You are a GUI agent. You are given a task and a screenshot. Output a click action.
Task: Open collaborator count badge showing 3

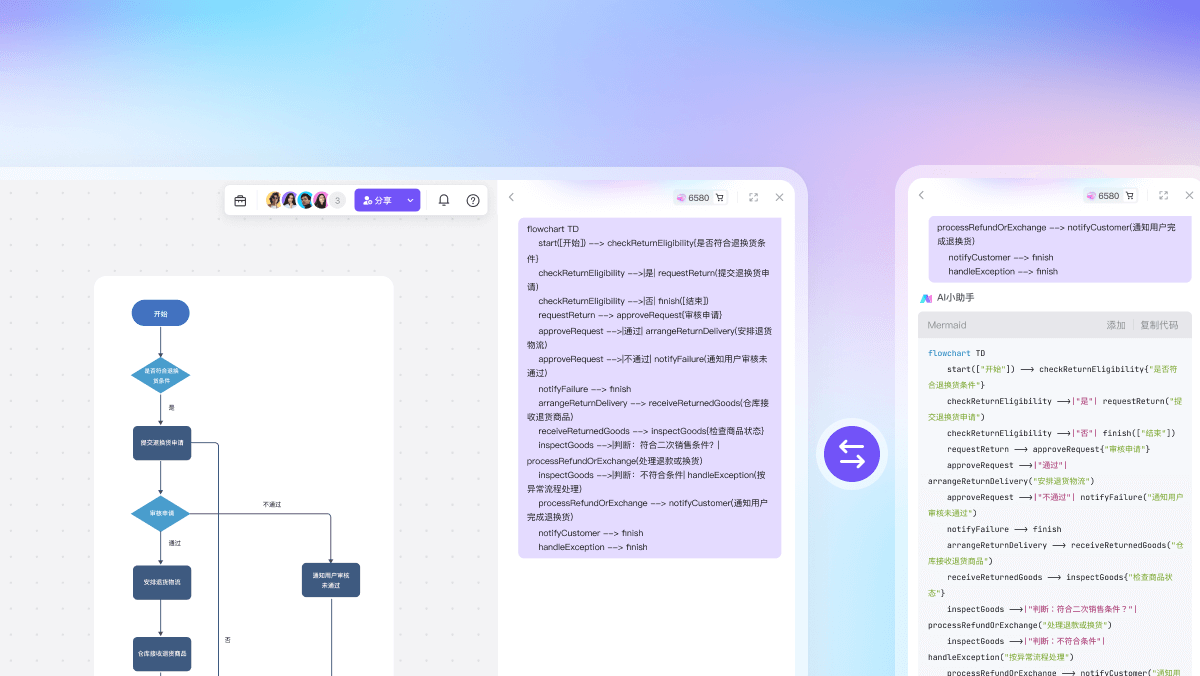[337, 200]
